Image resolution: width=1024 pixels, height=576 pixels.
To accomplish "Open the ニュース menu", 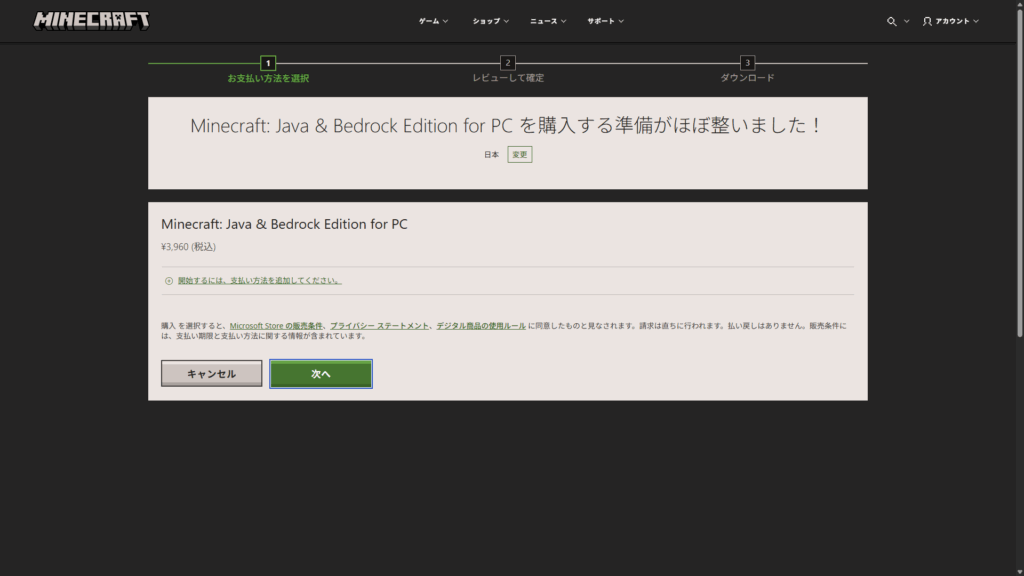I will point(548,22).
